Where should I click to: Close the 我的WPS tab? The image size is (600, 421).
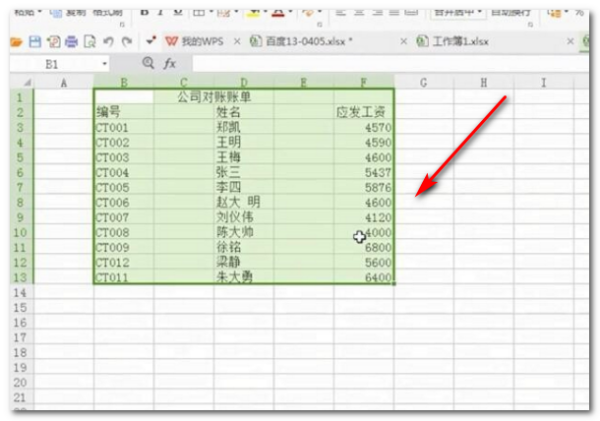point(237,41)
